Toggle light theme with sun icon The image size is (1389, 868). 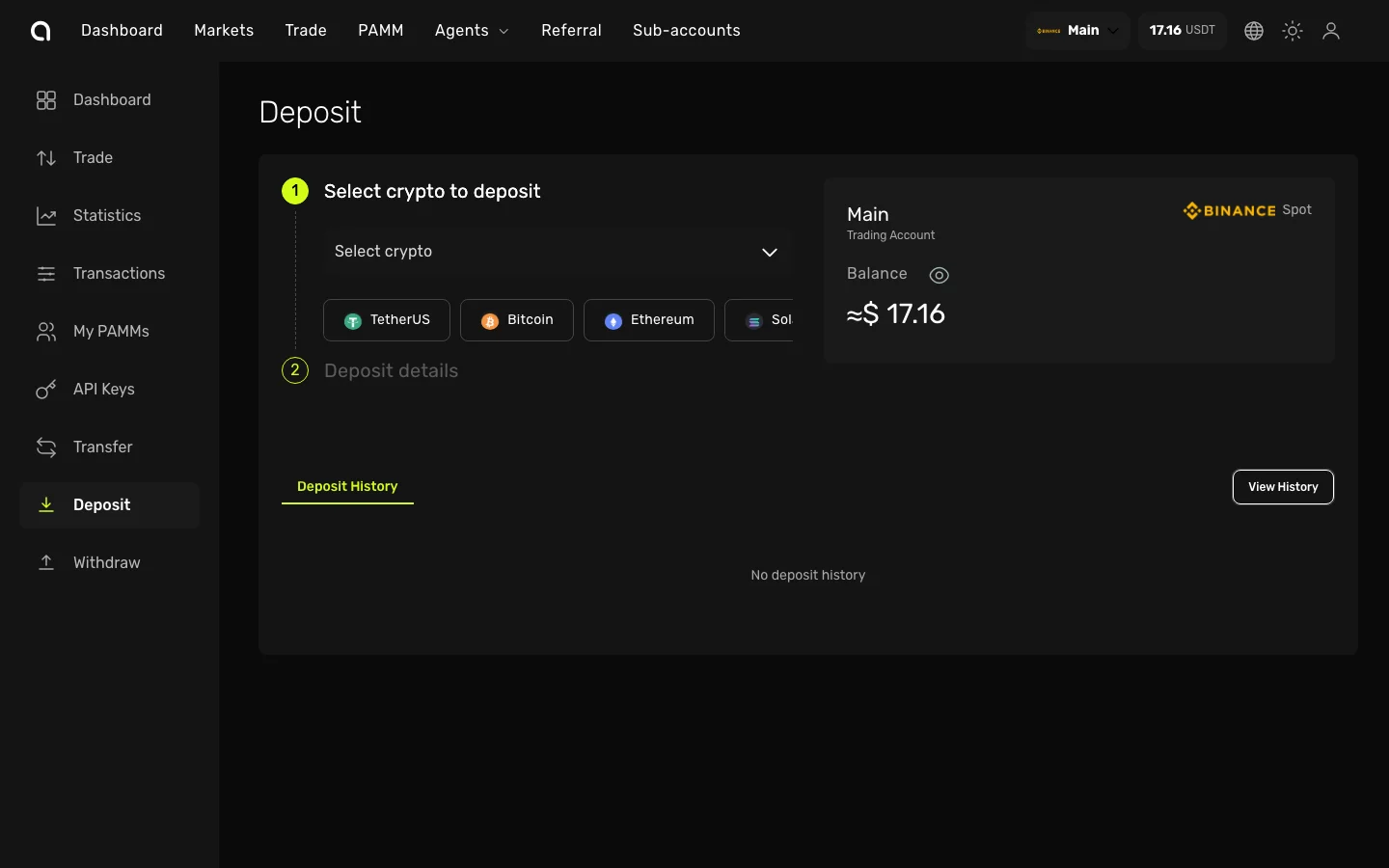[1293, 31]
